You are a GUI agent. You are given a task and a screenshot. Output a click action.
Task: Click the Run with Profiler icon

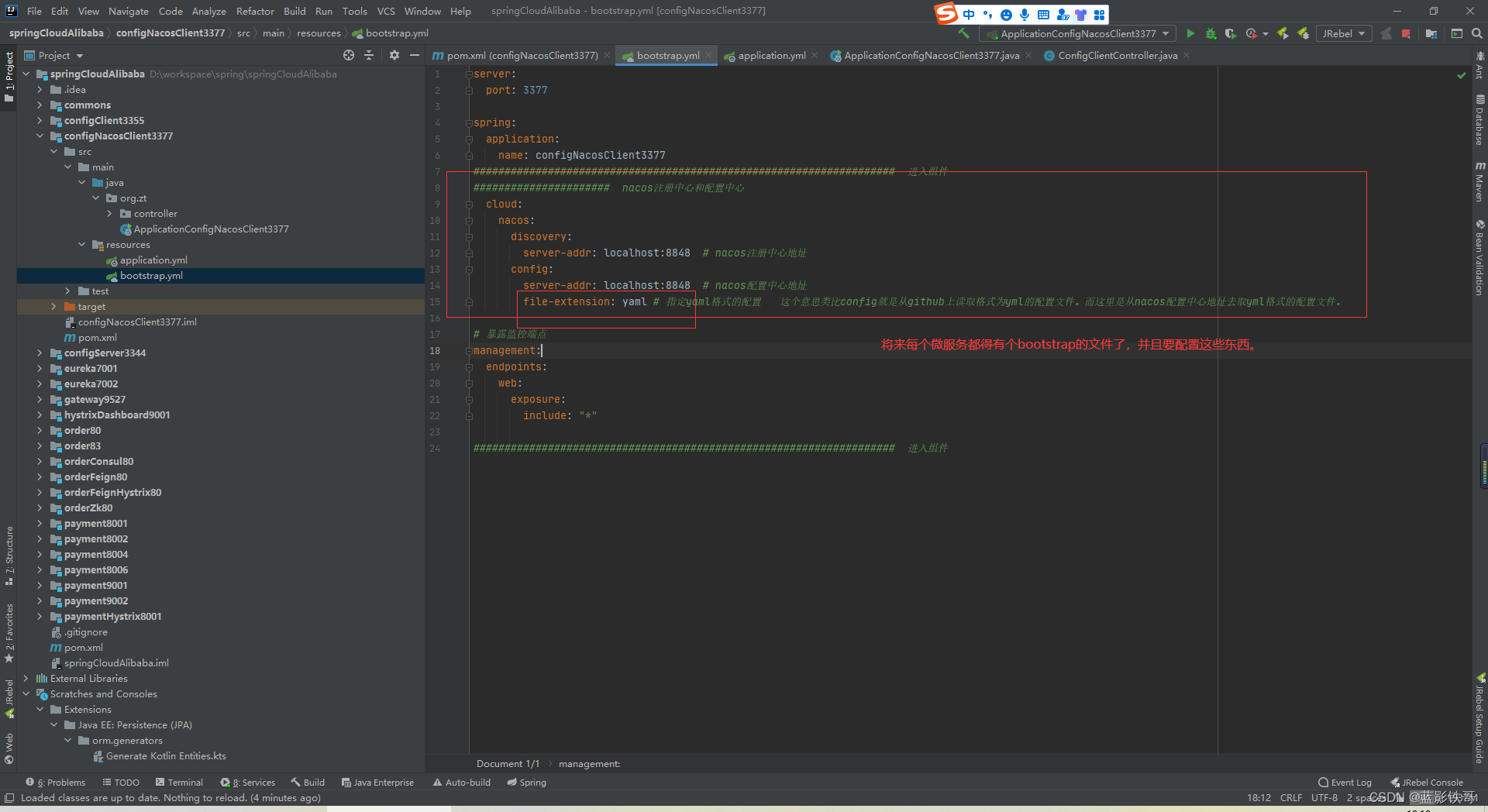(x=1251, y=33)
